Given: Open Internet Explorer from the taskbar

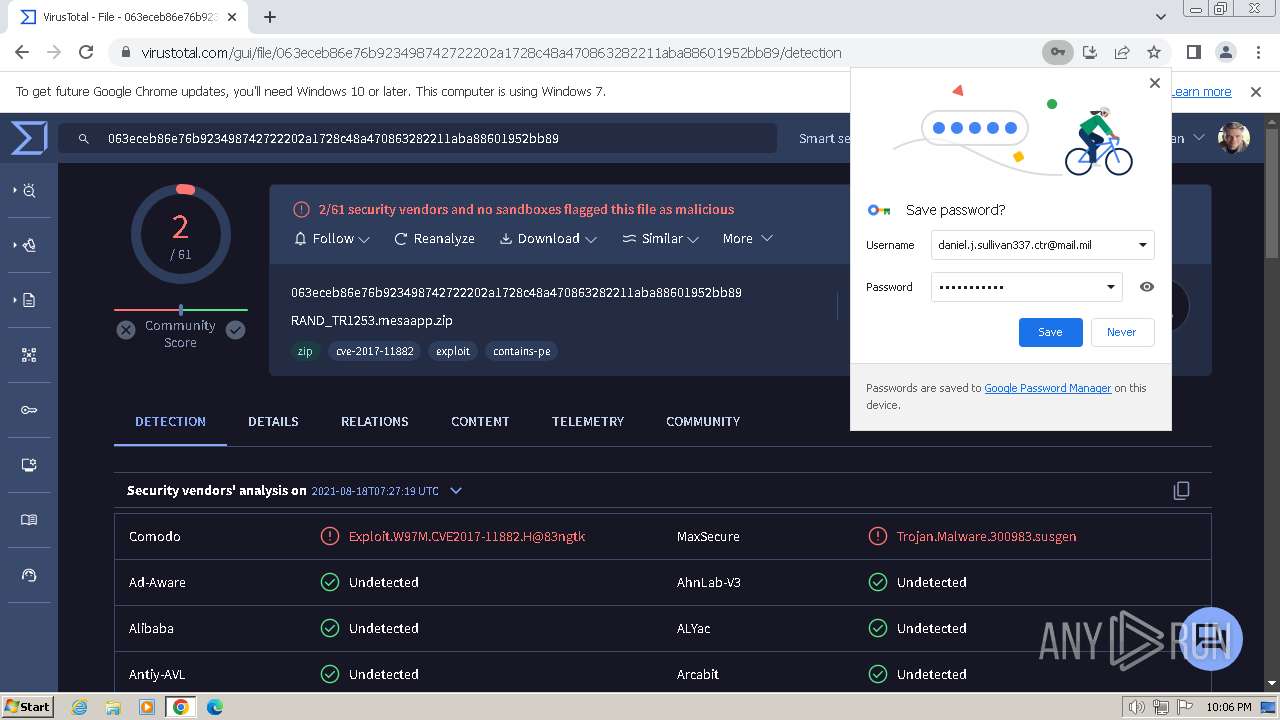Looking at the screenshot, I should pyautogui.click(x=79, y=707).
